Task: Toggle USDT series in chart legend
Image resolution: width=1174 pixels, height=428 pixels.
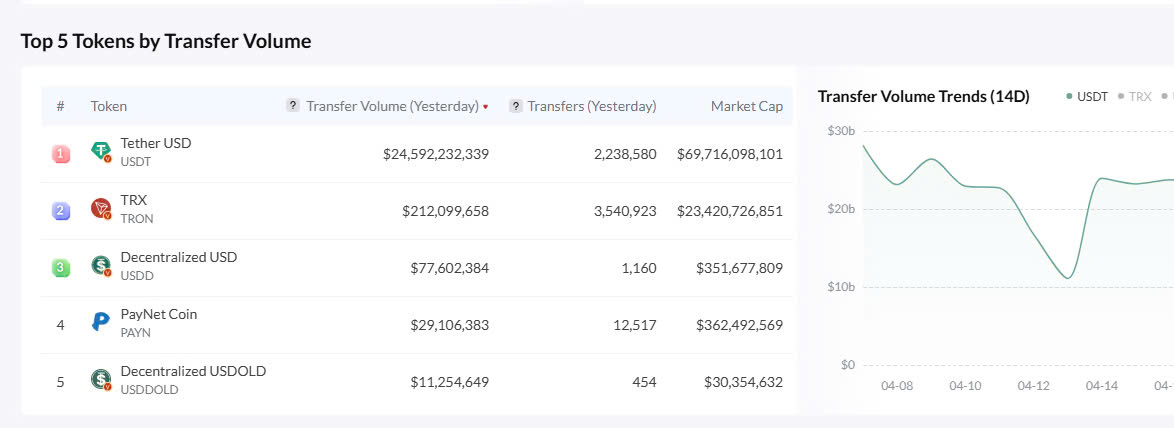Action: point(1087,97)
